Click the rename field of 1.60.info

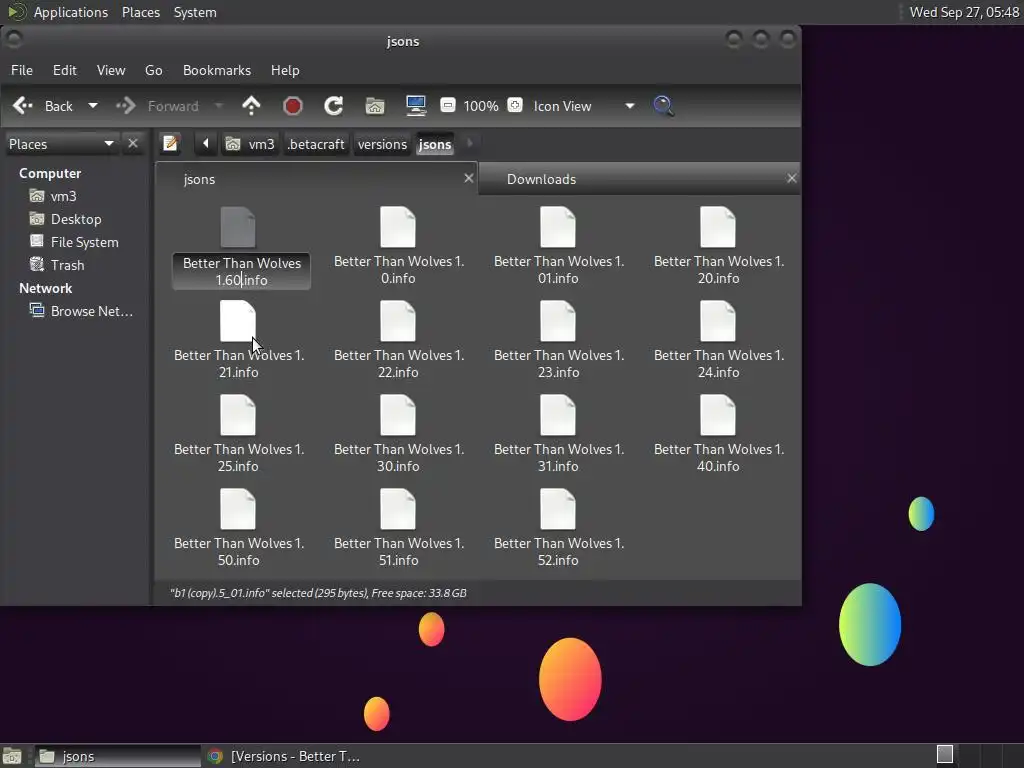(242, 271)
